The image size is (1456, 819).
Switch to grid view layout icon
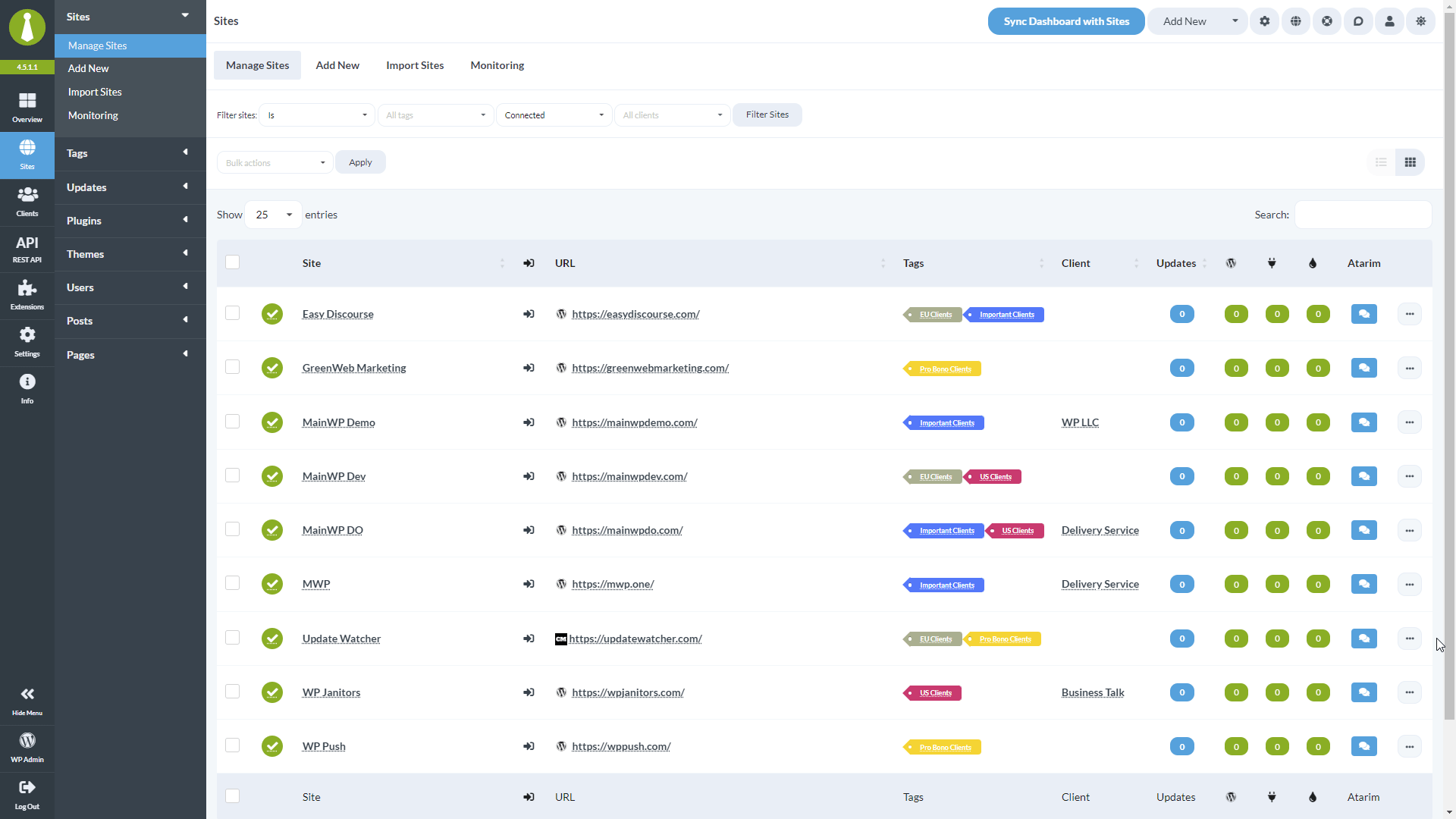(1410, 162)
